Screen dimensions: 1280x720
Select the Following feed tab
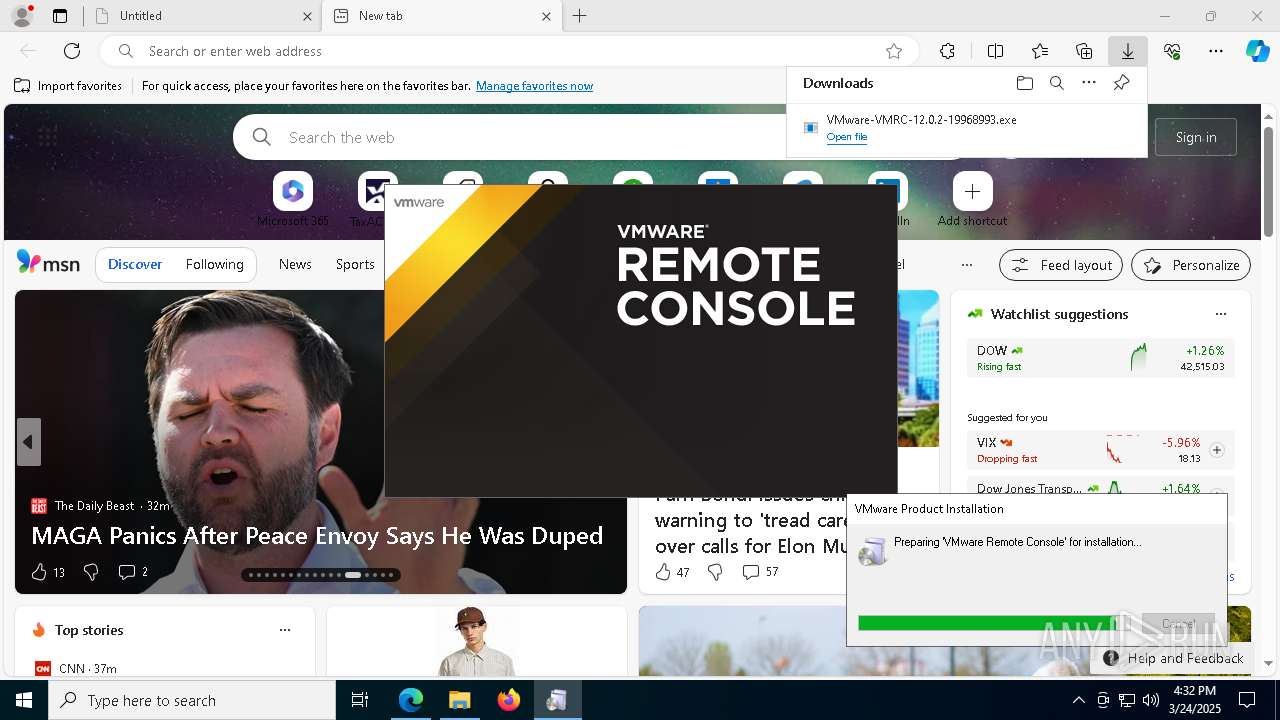coord(214,265)
